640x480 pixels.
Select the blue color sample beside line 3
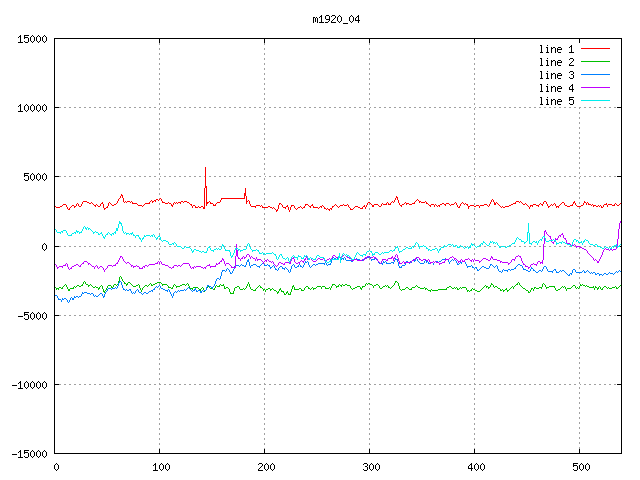point(595,75)
